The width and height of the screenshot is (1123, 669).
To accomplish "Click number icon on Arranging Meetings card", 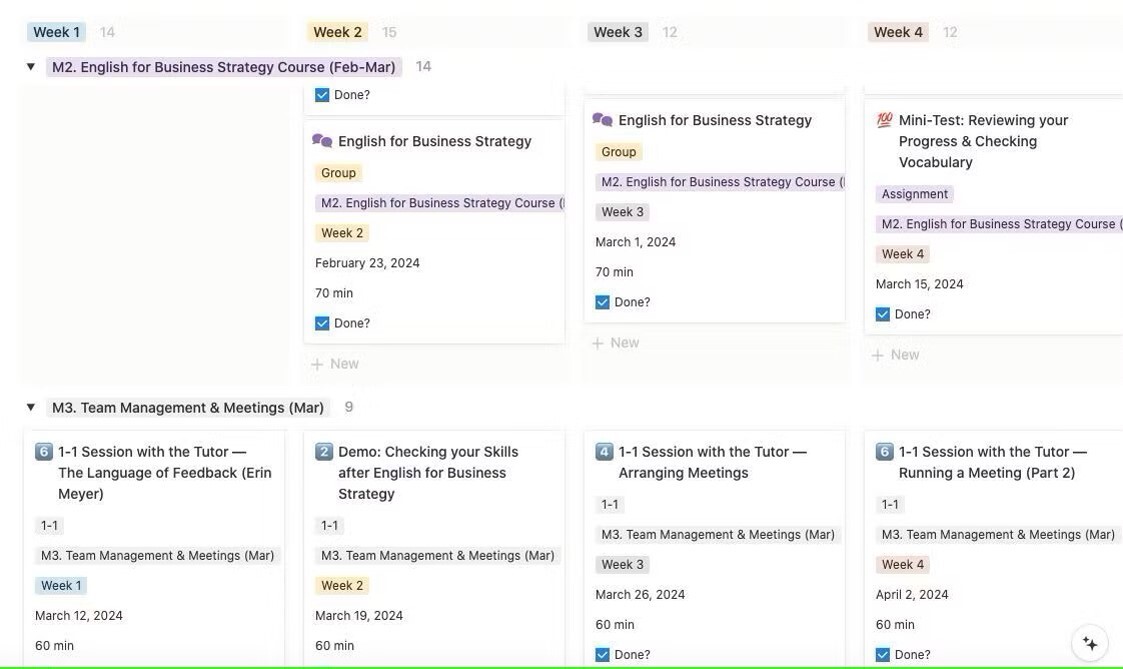I will click(x=604, y=452).
